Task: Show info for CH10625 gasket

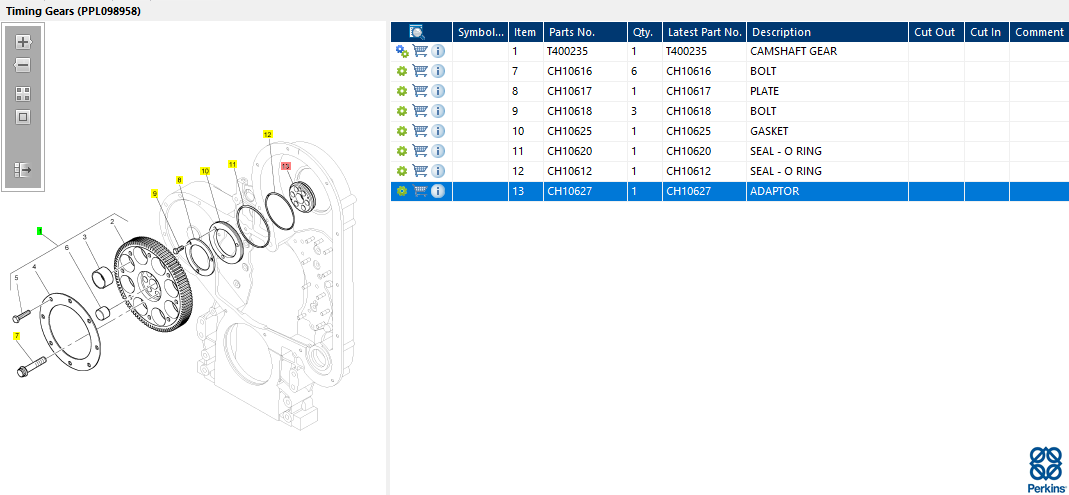Action: pyautogui.click(x=438, y=131)
